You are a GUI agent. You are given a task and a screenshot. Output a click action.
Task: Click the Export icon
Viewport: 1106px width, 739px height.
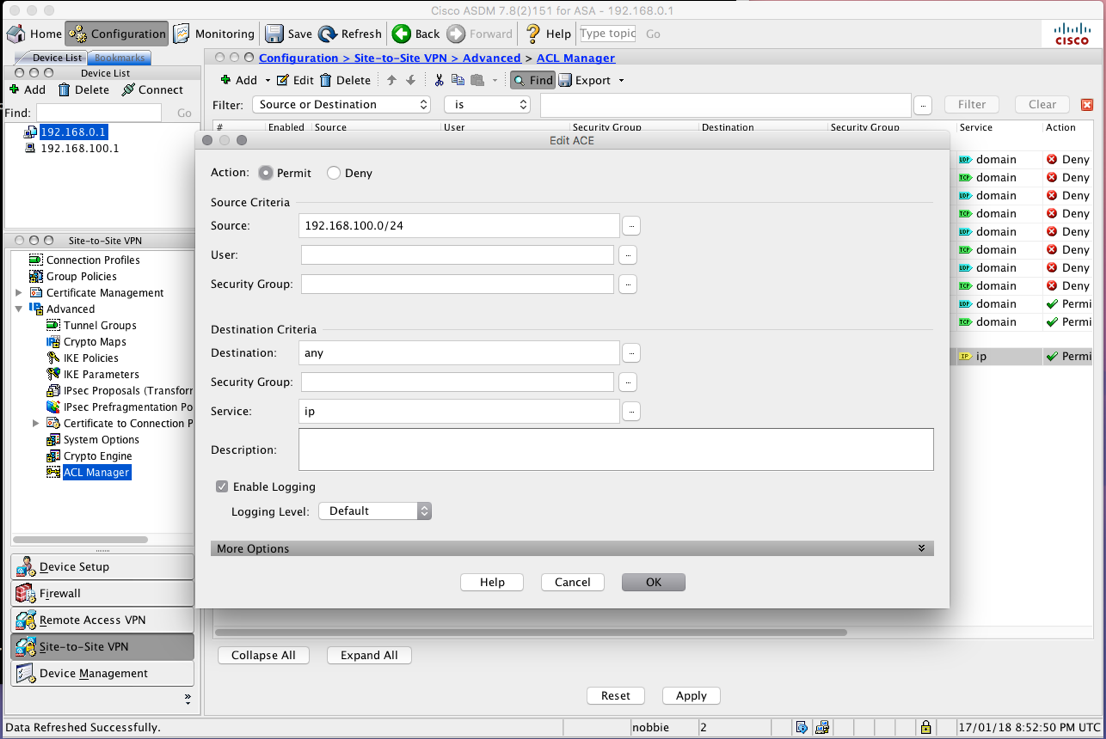pos(565,80)
